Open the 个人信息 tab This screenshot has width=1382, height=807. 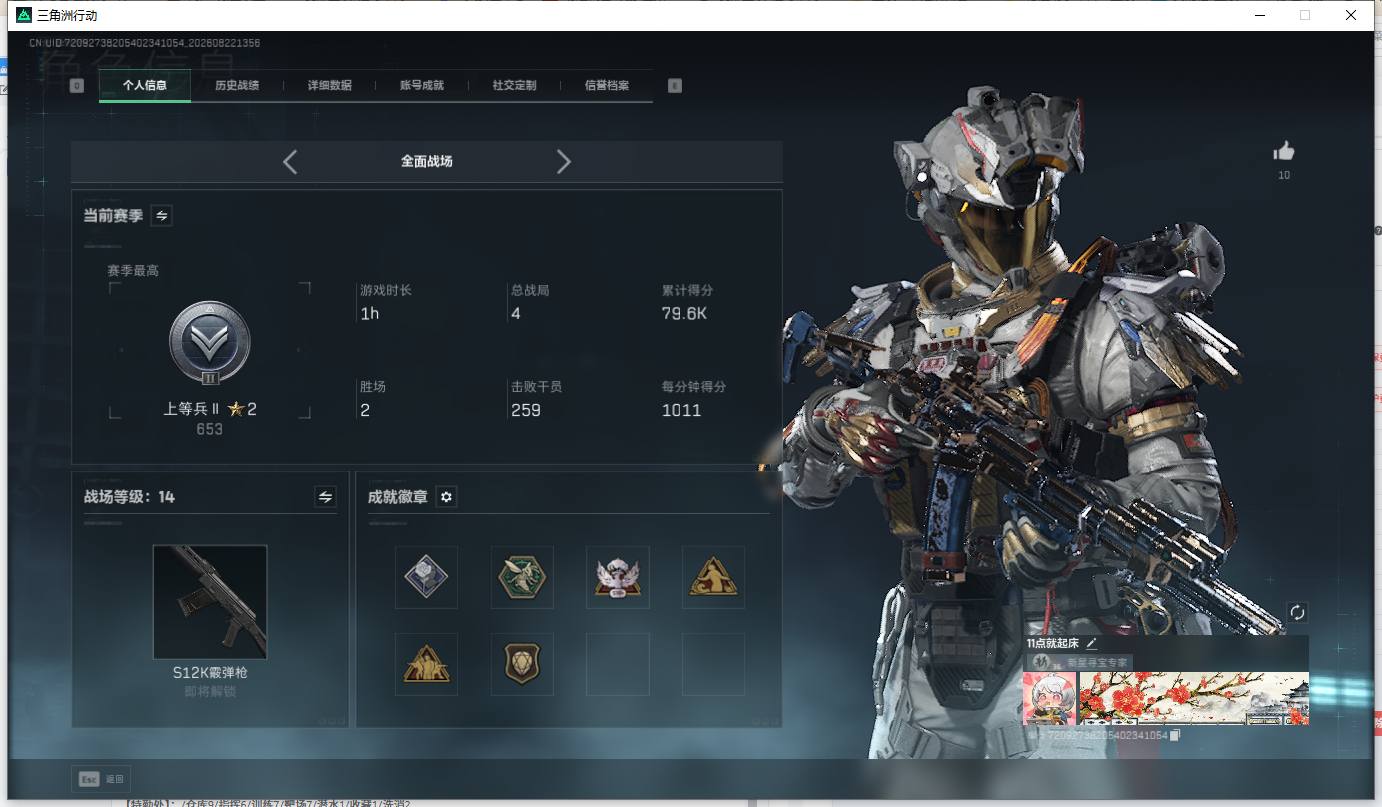[145, 86]
